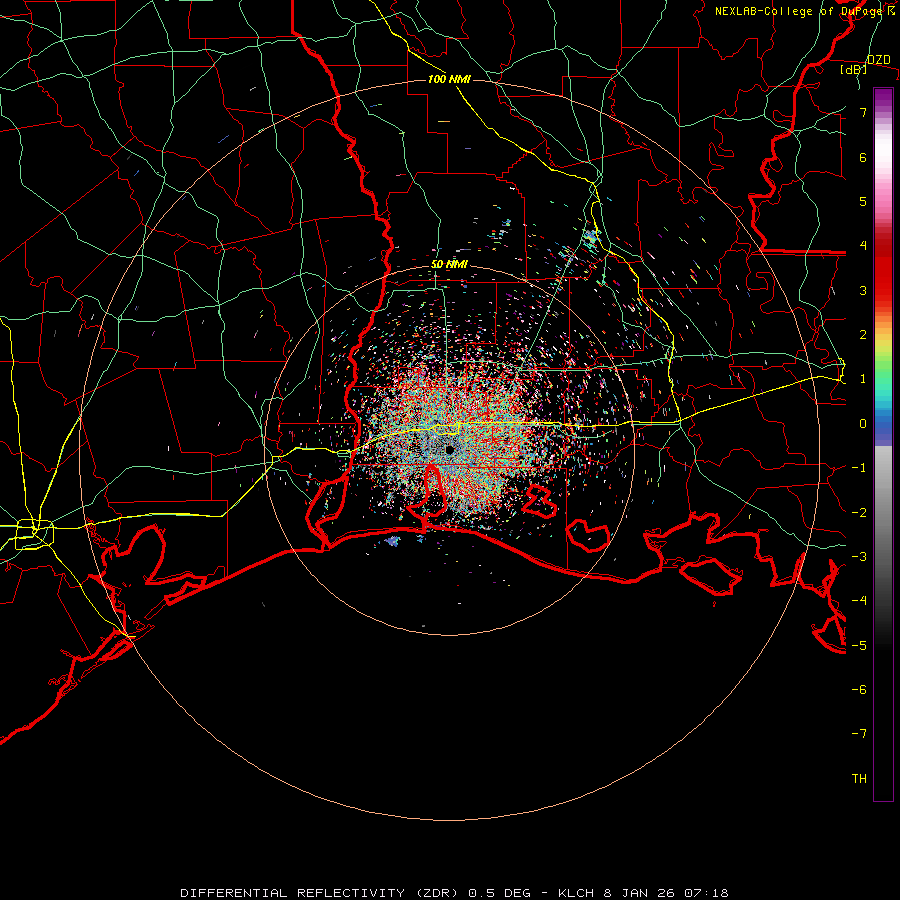
Task: Click the -1 value on color scale
Action: (x=859, y=468)
